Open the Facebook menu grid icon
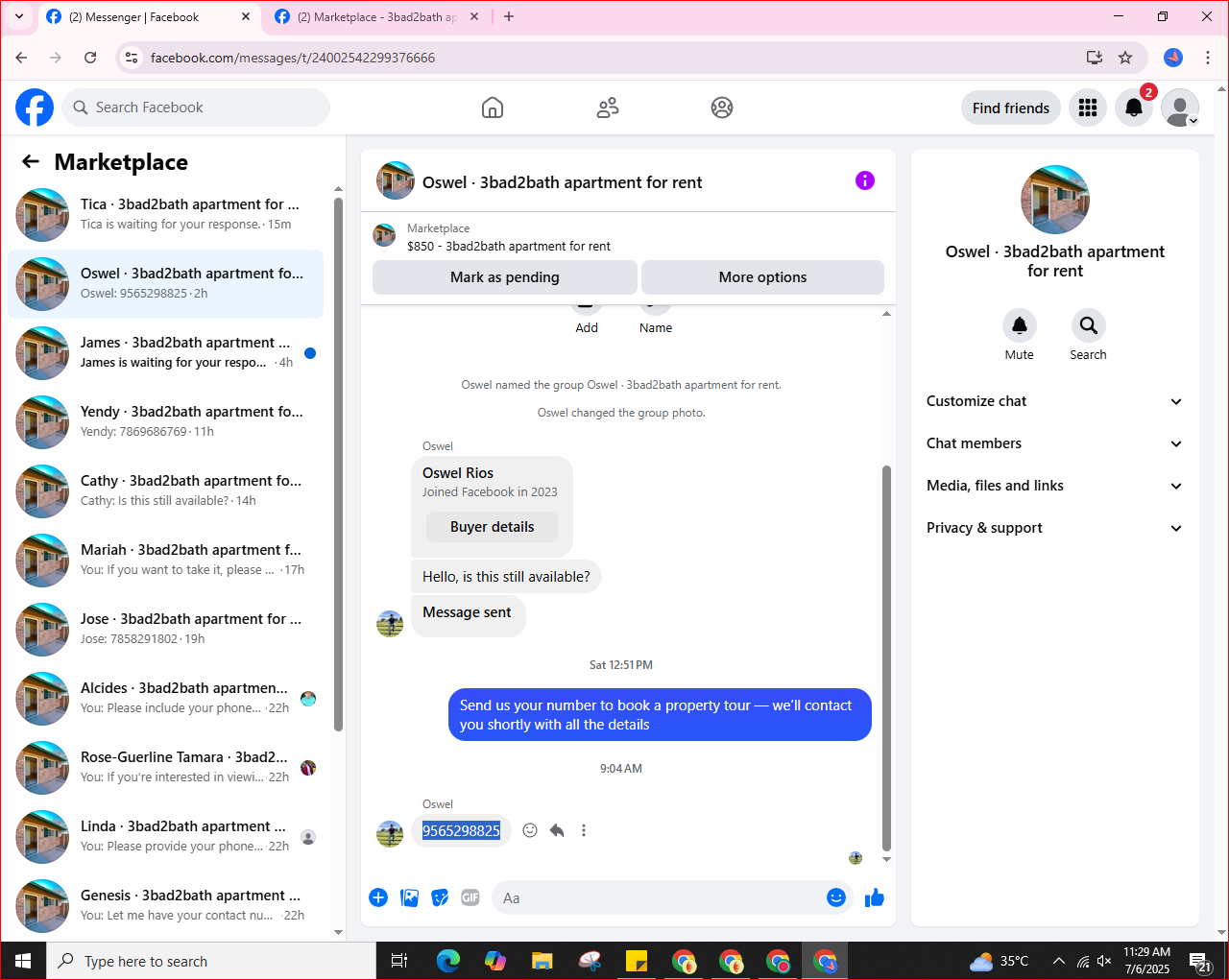The width and height of the screenshot is (1229, 980). pos(1088,108)
